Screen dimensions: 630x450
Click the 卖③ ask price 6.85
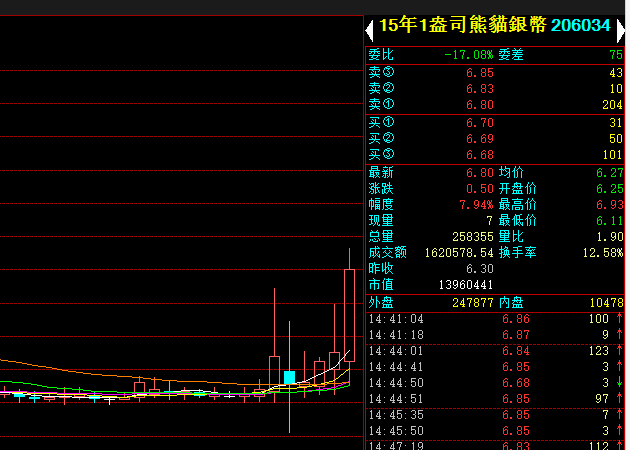[x=480, y=73]
